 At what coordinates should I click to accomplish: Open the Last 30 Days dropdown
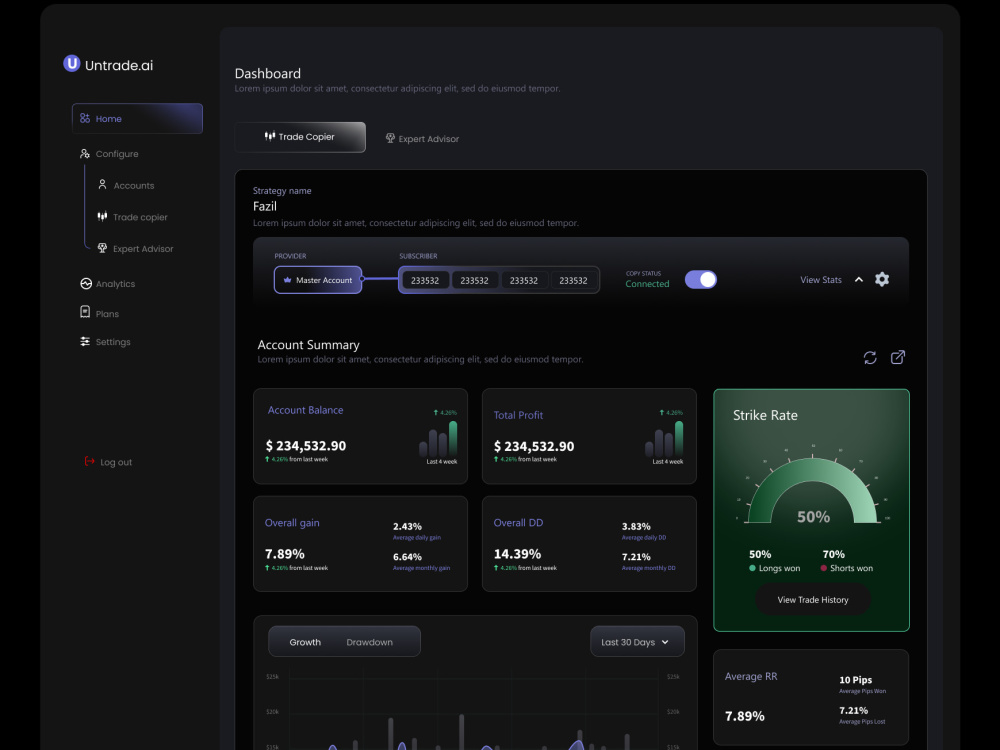(637, 642)
